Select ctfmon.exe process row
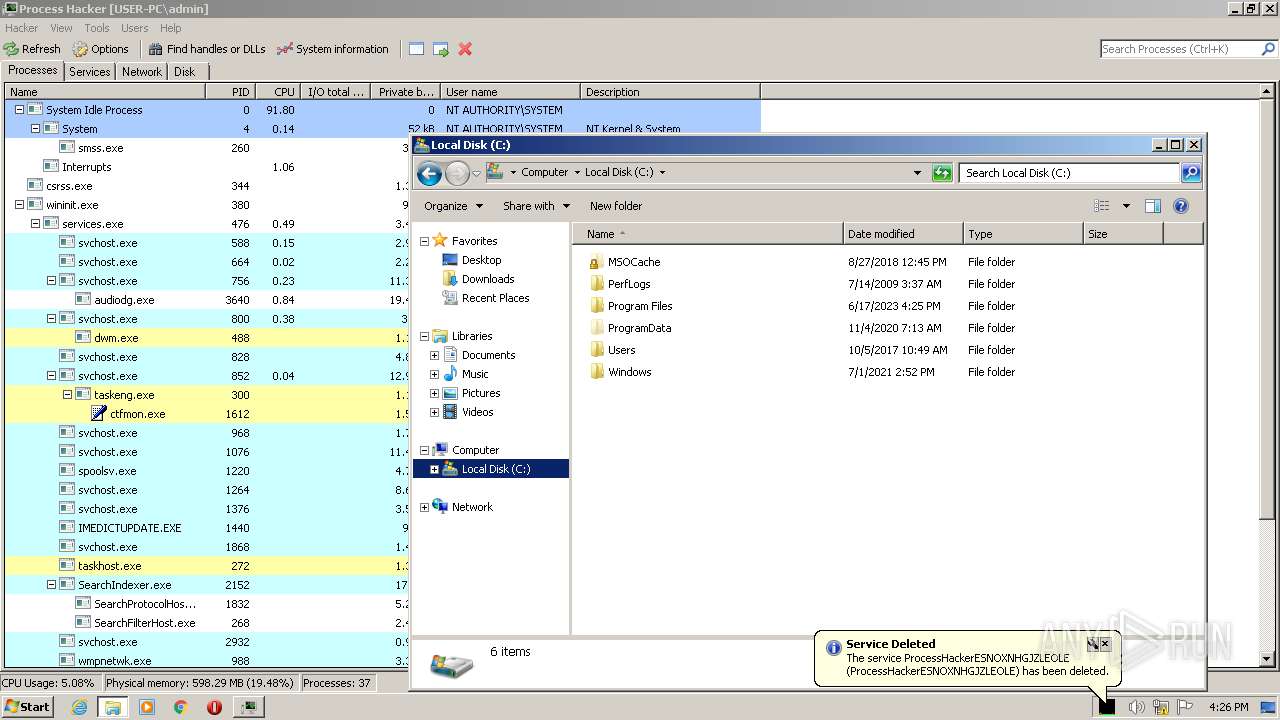This screenshot has height=720, width=1280. [208, 414]
